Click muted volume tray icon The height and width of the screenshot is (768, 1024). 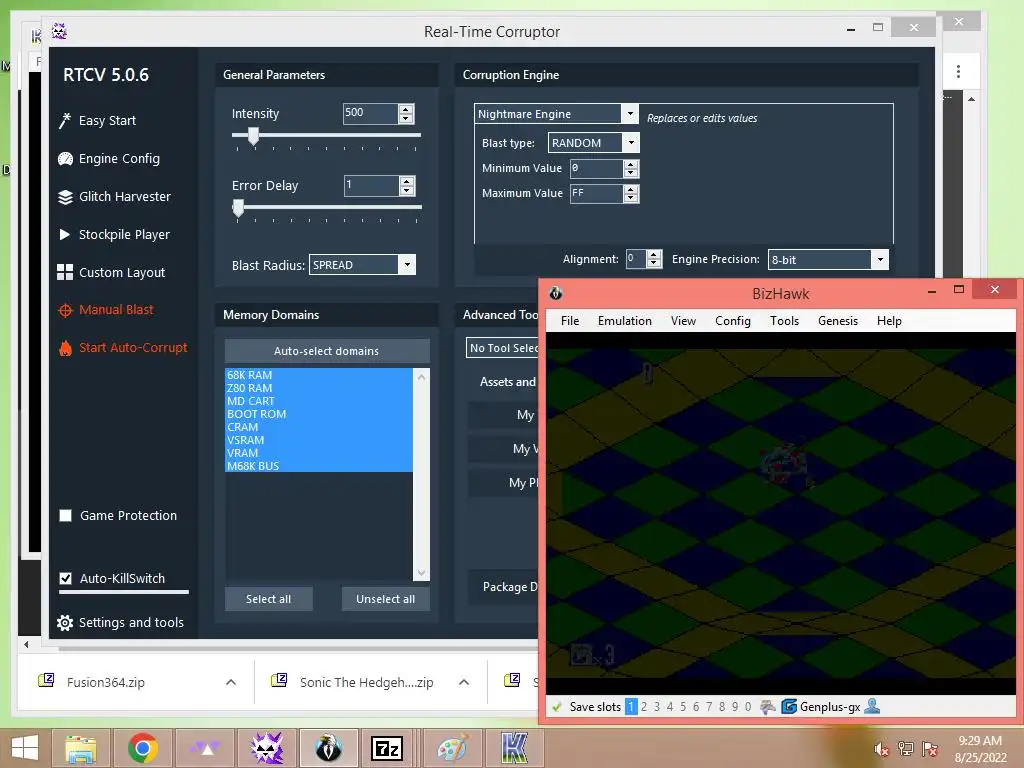click(882, 749)
